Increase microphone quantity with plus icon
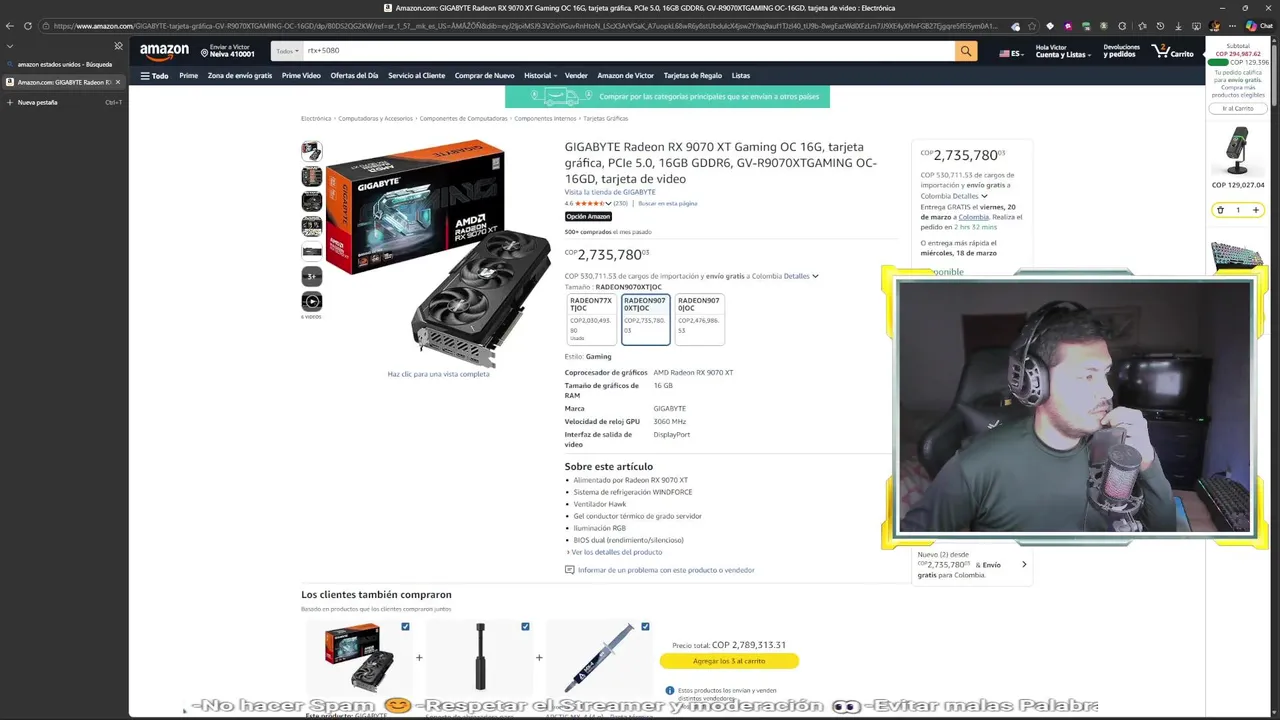 click(x=1256, y=210)
